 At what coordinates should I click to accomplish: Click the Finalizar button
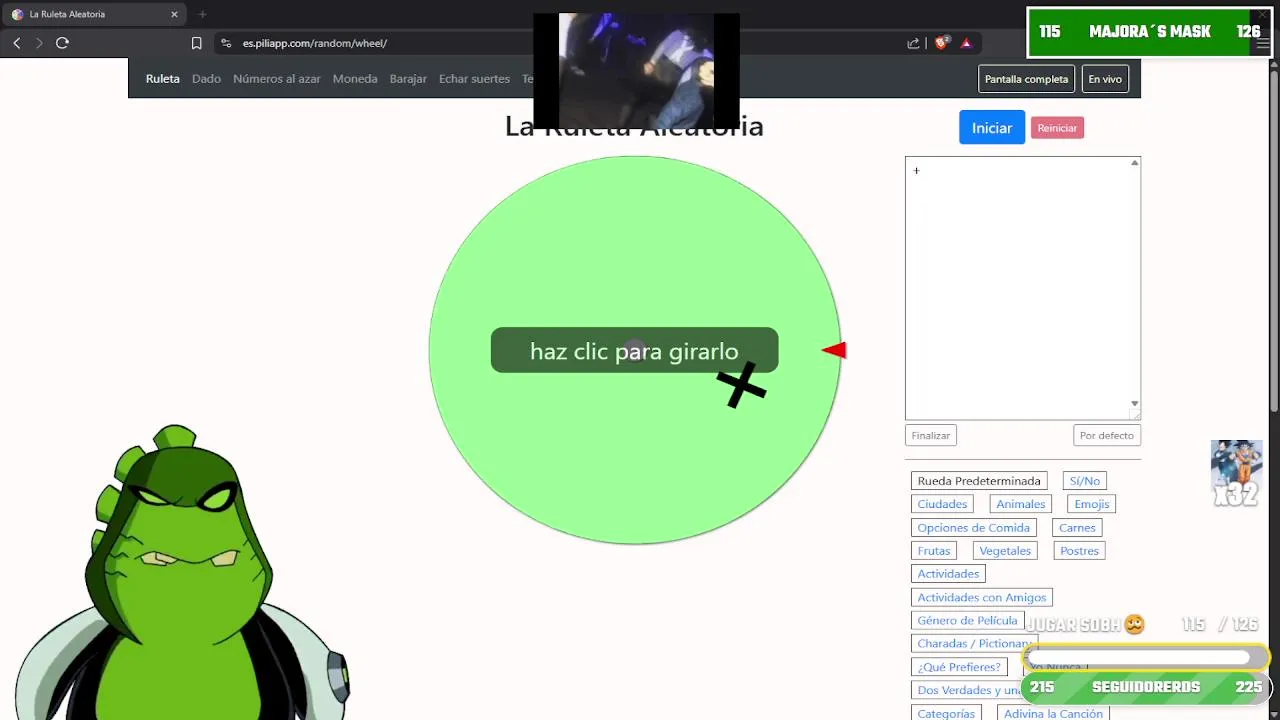[931, 435]
